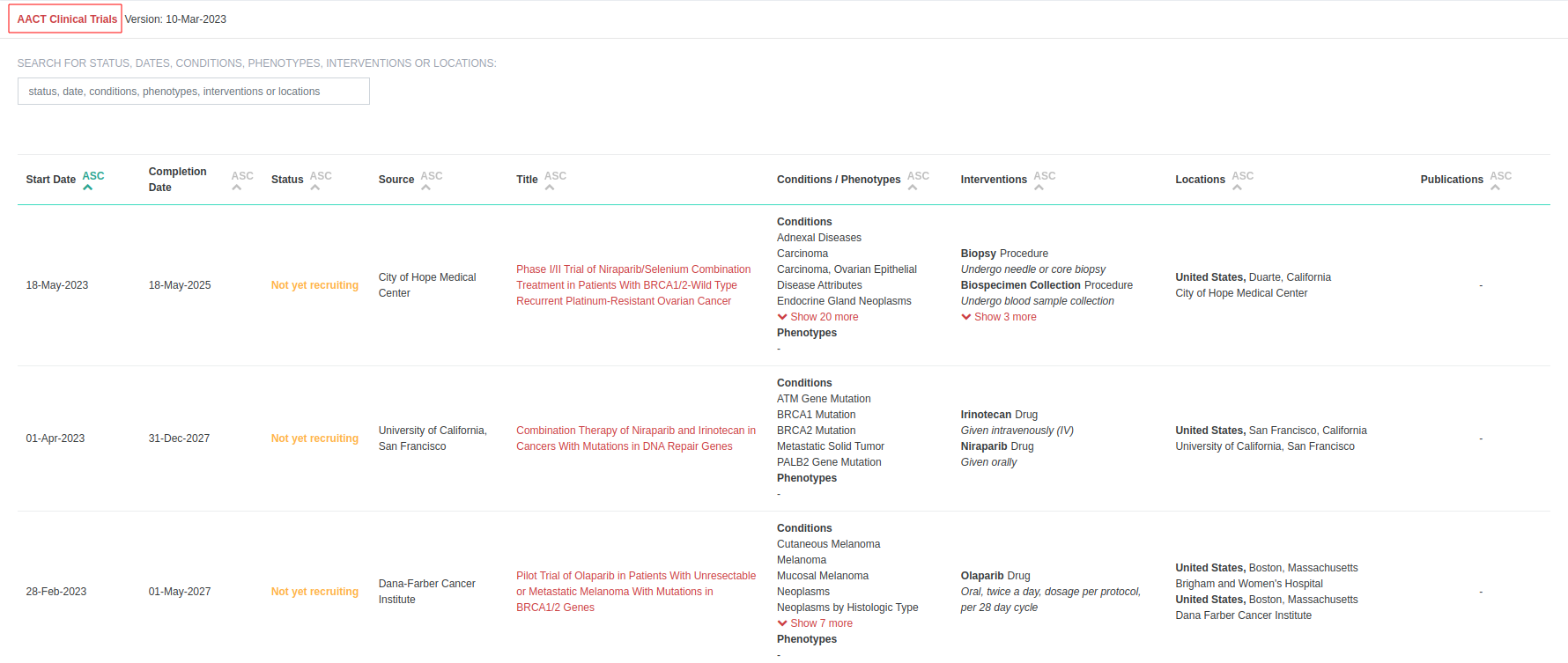Image resolution: width=1568 pixels, height=663 pixels.
Task: Click the Interventions header label
Action: pyautogui.click(x=994, y=180)
